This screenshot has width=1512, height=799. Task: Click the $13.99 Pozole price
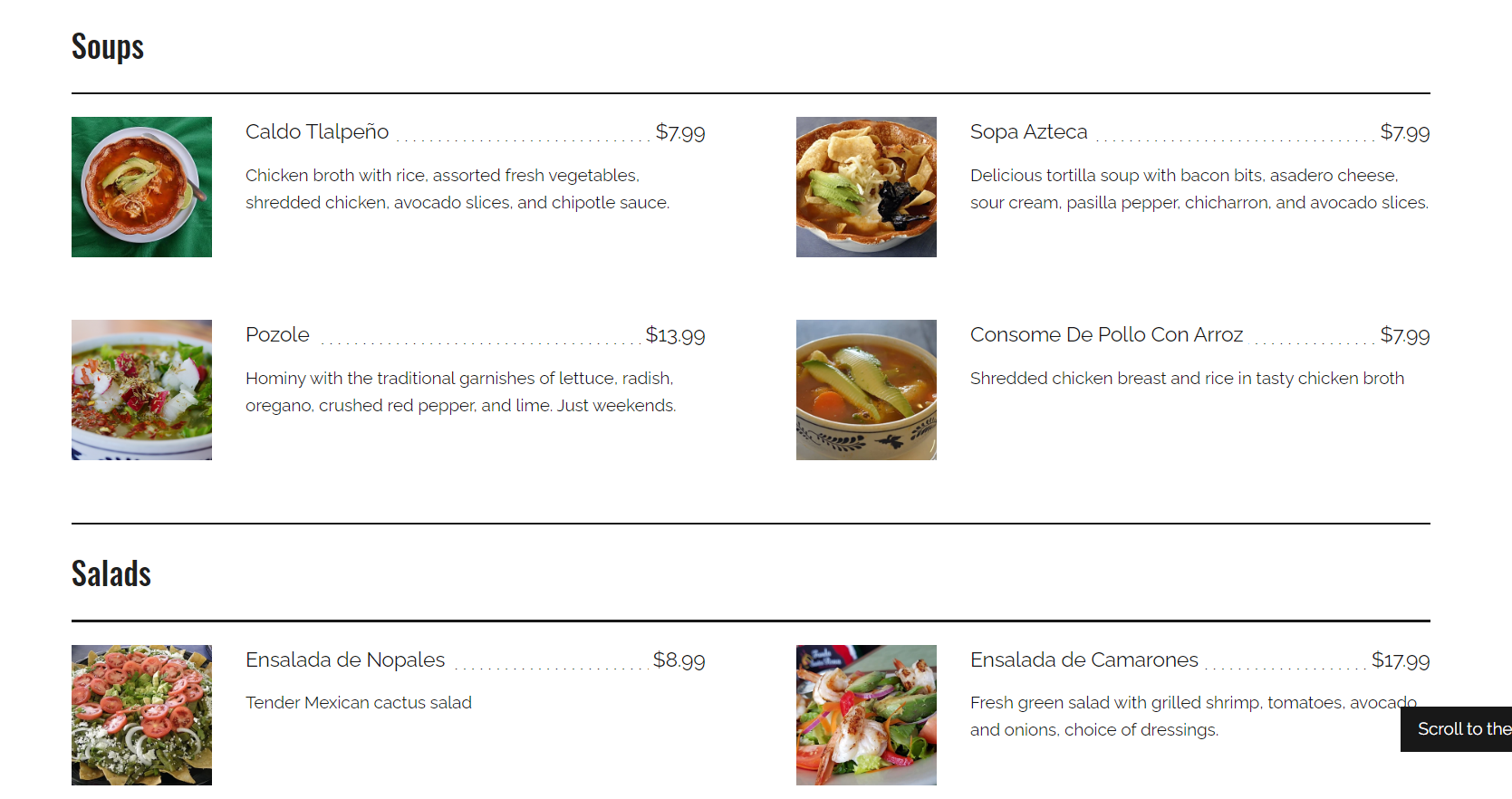[x=675, y=335]
